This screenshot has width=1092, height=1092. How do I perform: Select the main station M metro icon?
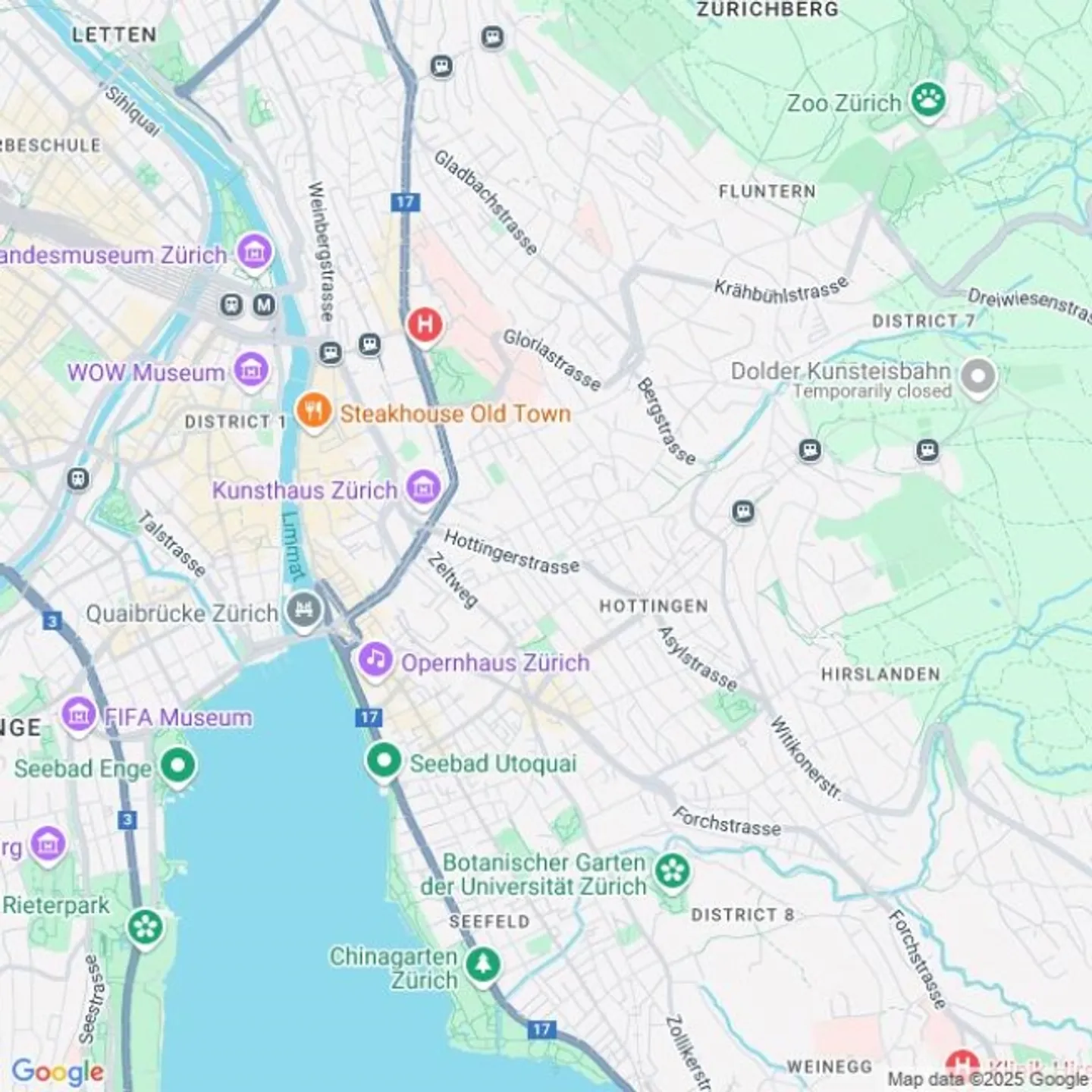click(x=263, y=305)
